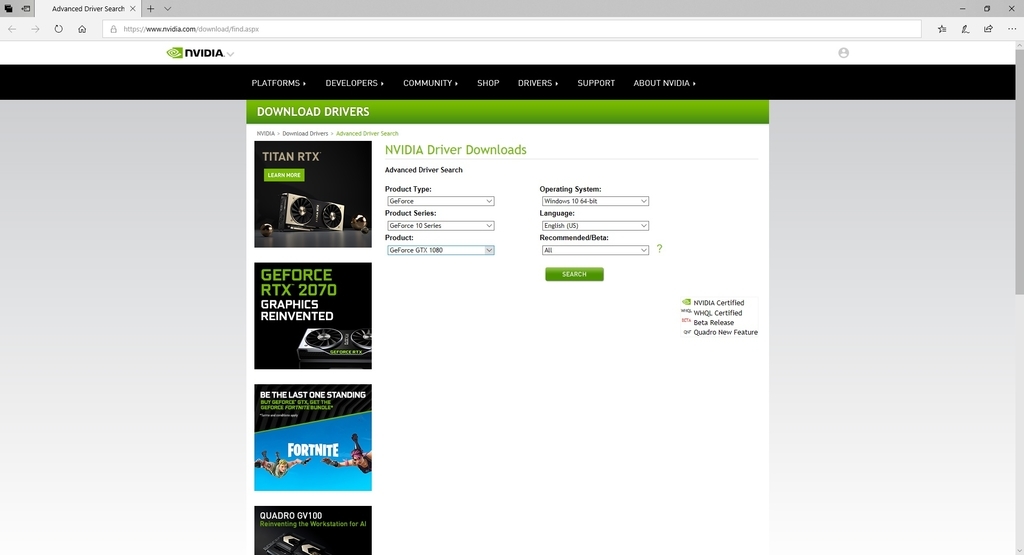Click the green question mark help icon
Viewport: 1024px width, 555px height.
(x=660, y=249)
